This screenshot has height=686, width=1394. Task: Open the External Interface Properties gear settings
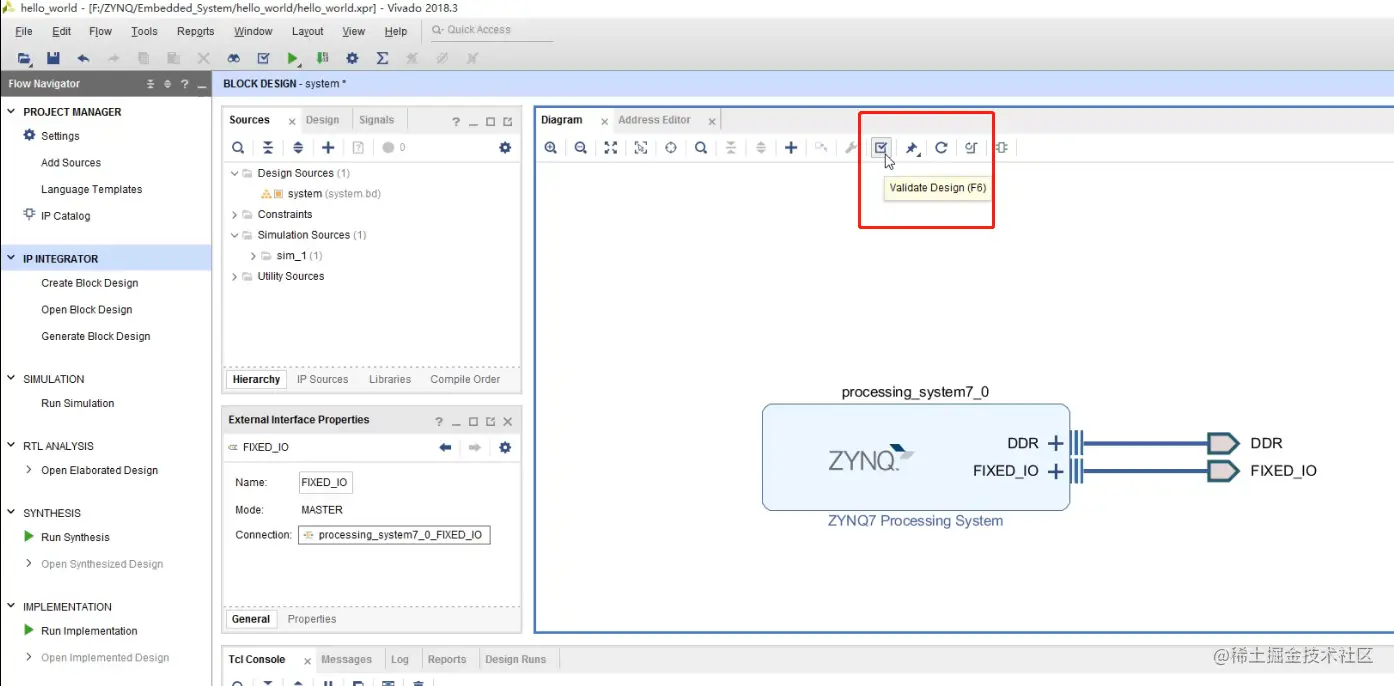click(x=505, y=448)
